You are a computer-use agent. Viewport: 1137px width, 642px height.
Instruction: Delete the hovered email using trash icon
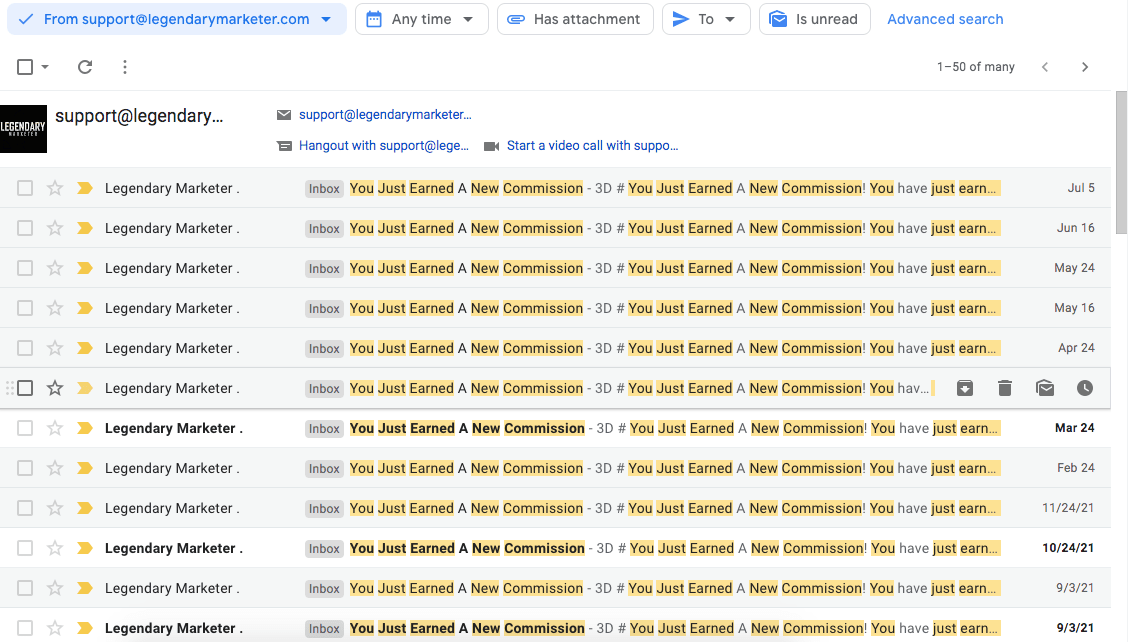coord(1004,388)
